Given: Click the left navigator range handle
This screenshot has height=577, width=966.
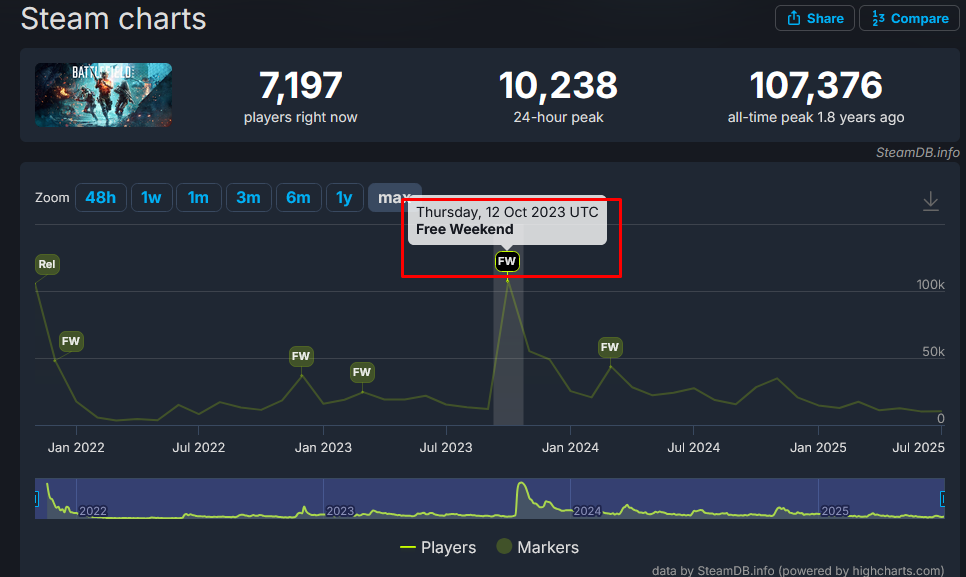Looking at the screenshot, I should click(36, 499).
